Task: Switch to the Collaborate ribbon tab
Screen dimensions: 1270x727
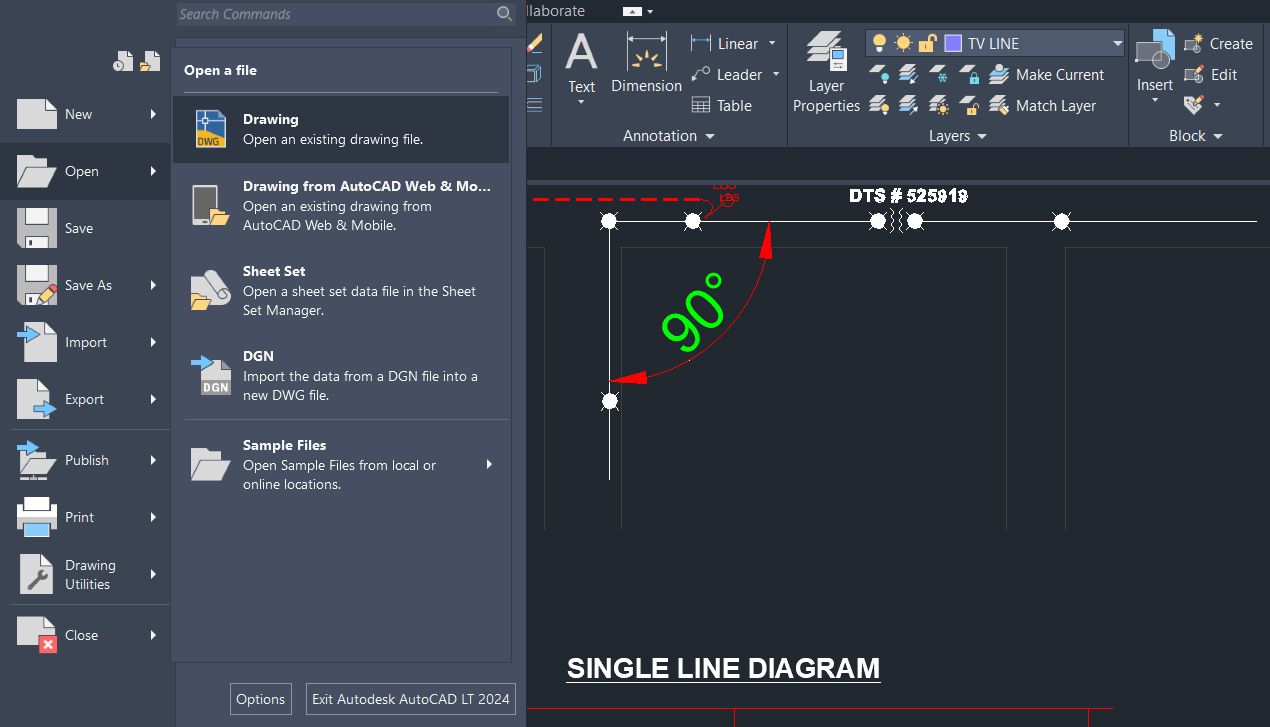Action: (x=555, y=11)
